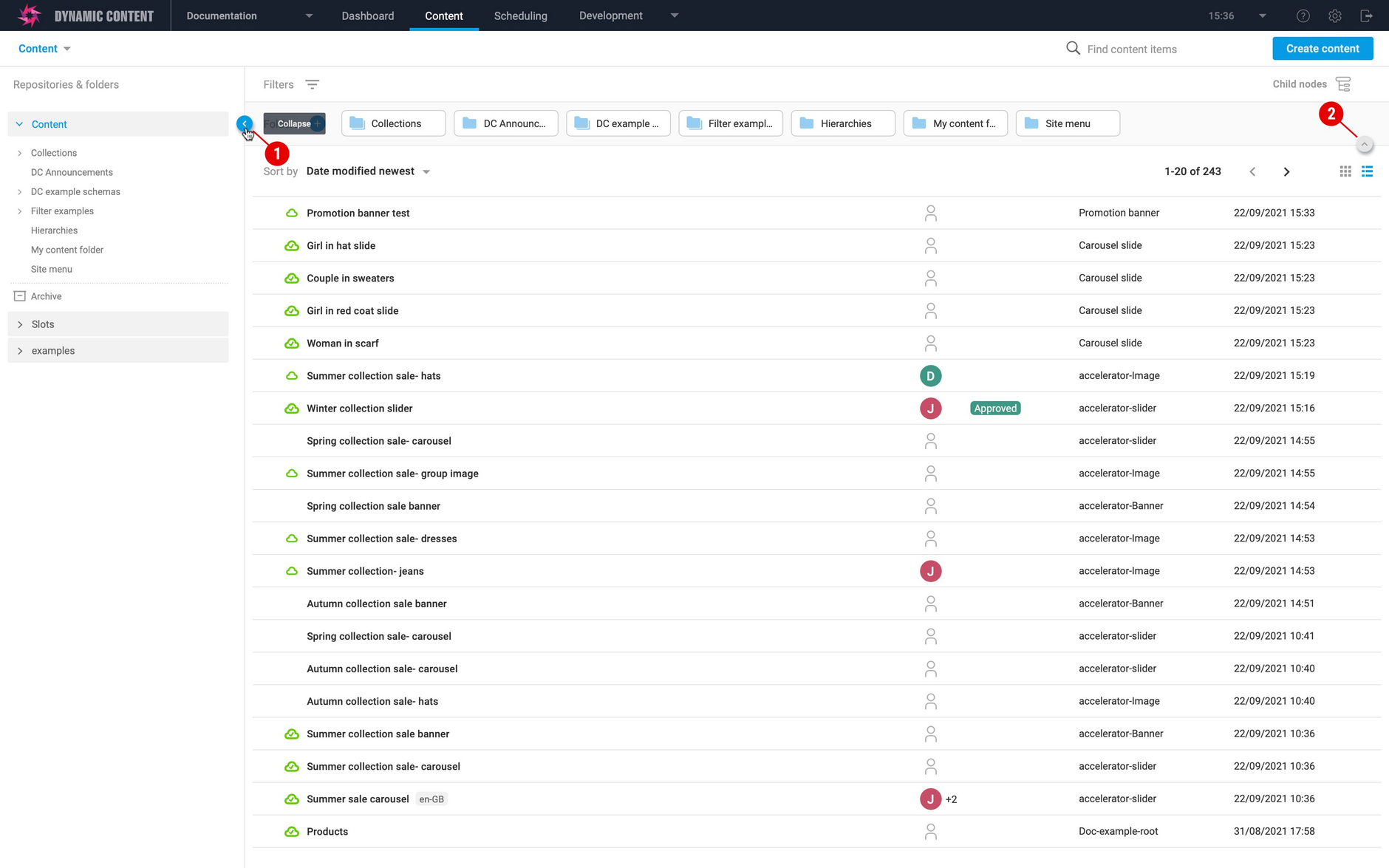Viewport: 1389px width, 868px height.
Task: Switch to list view
Action: (x=1368, y=171)
